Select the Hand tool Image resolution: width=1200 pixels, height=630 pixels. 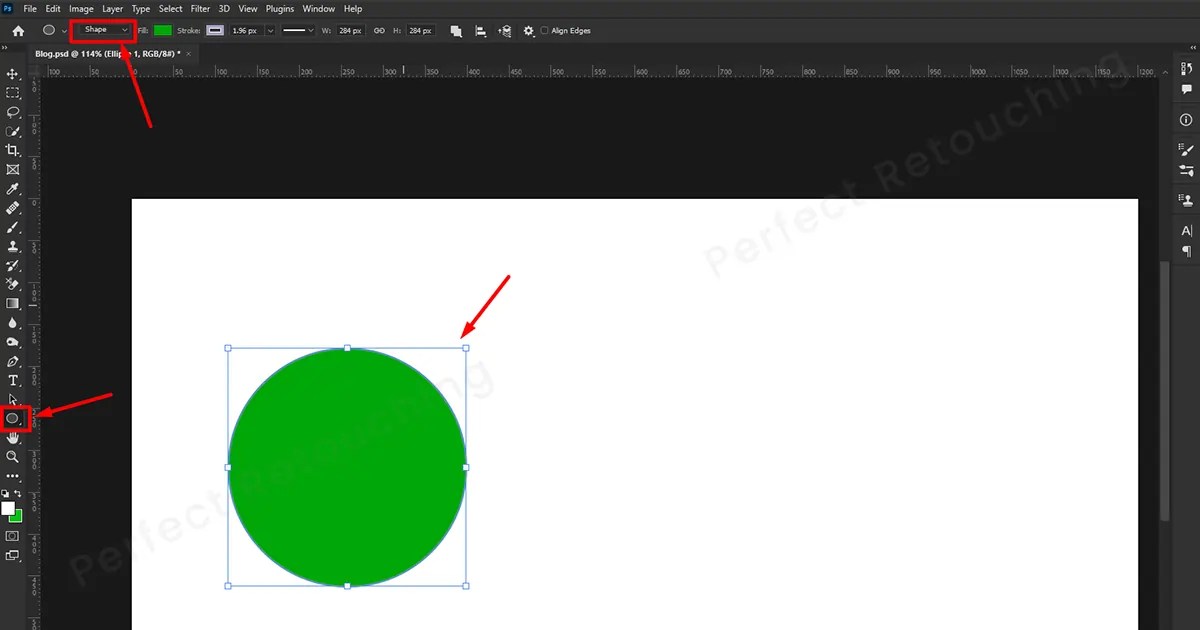tap(14, 437)
